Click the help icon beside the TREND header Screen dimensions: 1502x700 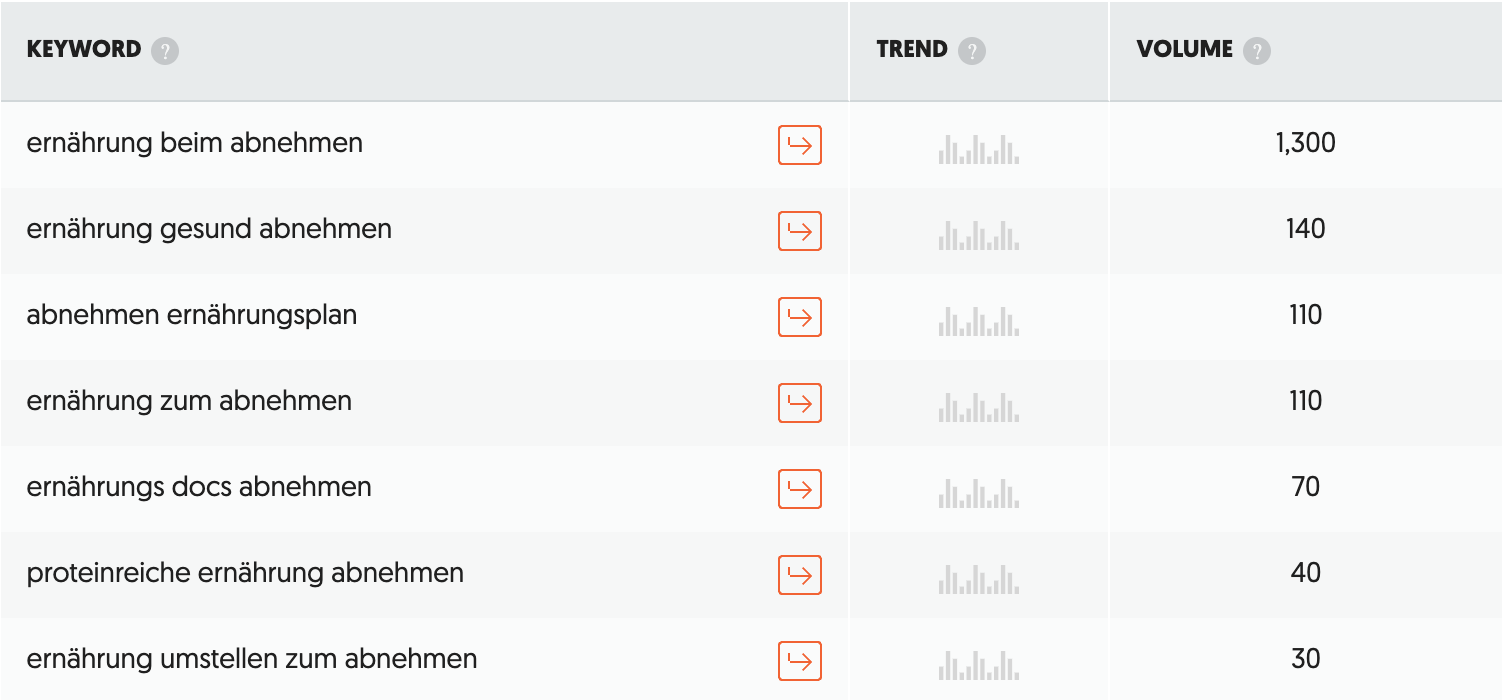971,49
